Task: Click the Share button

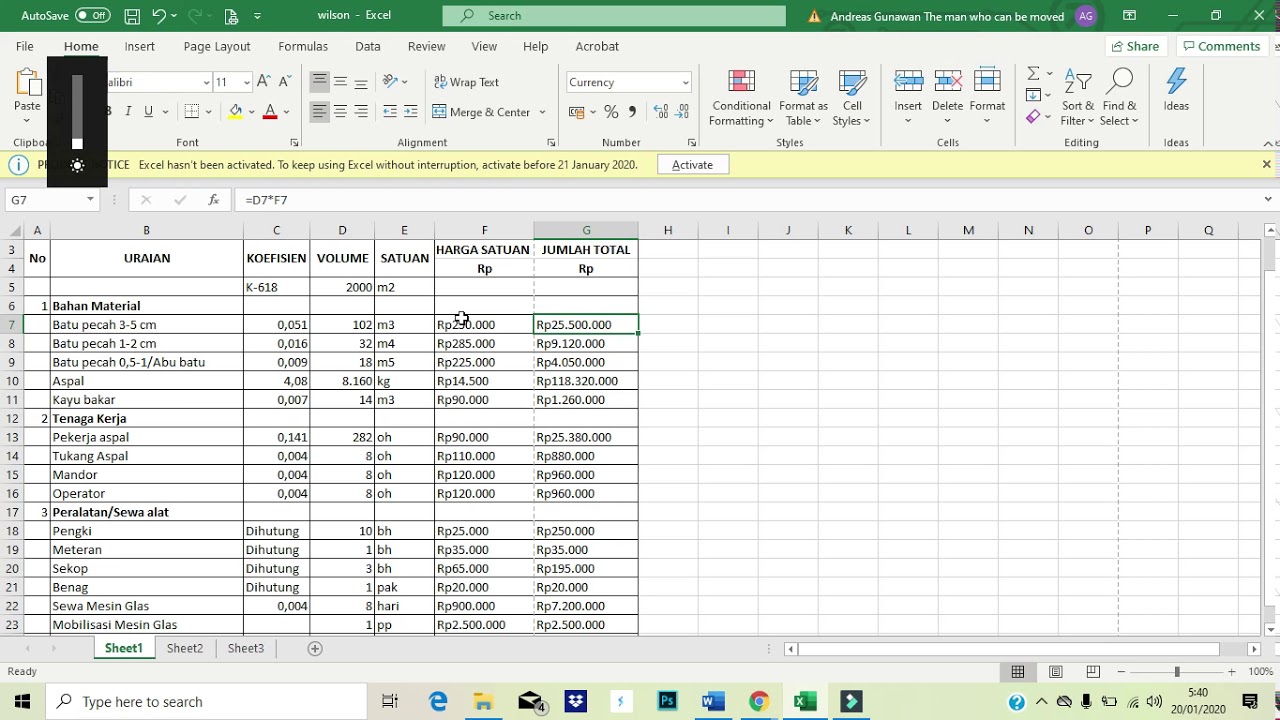Action: tap(1135, 46)
